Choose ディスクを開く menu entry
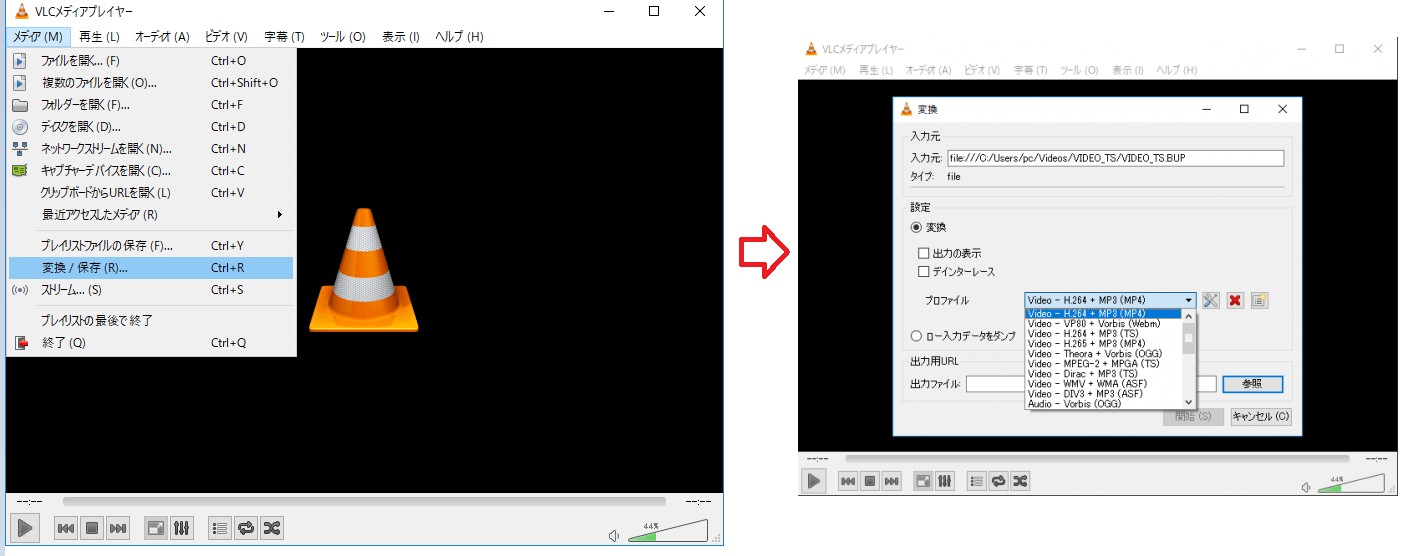The image size is (1414, 556). pyautogui.click(x=151, y=127)
